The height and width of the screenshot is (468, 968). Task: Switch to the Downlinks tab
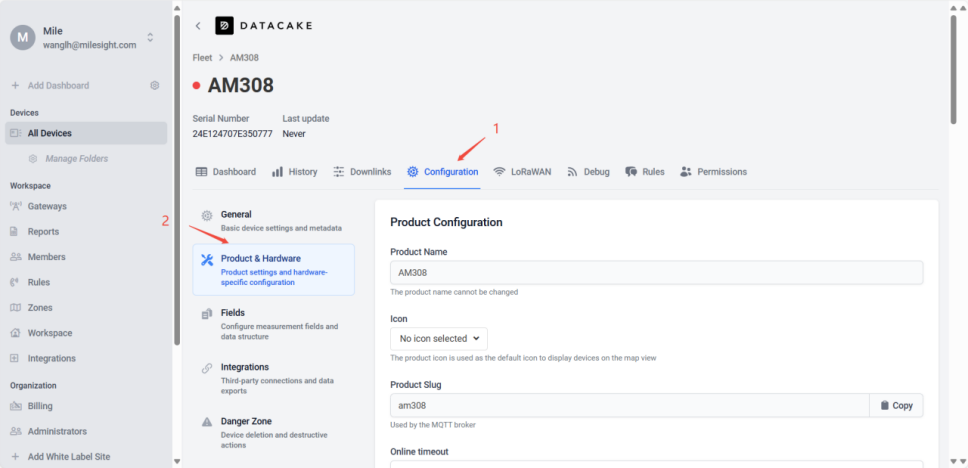[362, 172]
